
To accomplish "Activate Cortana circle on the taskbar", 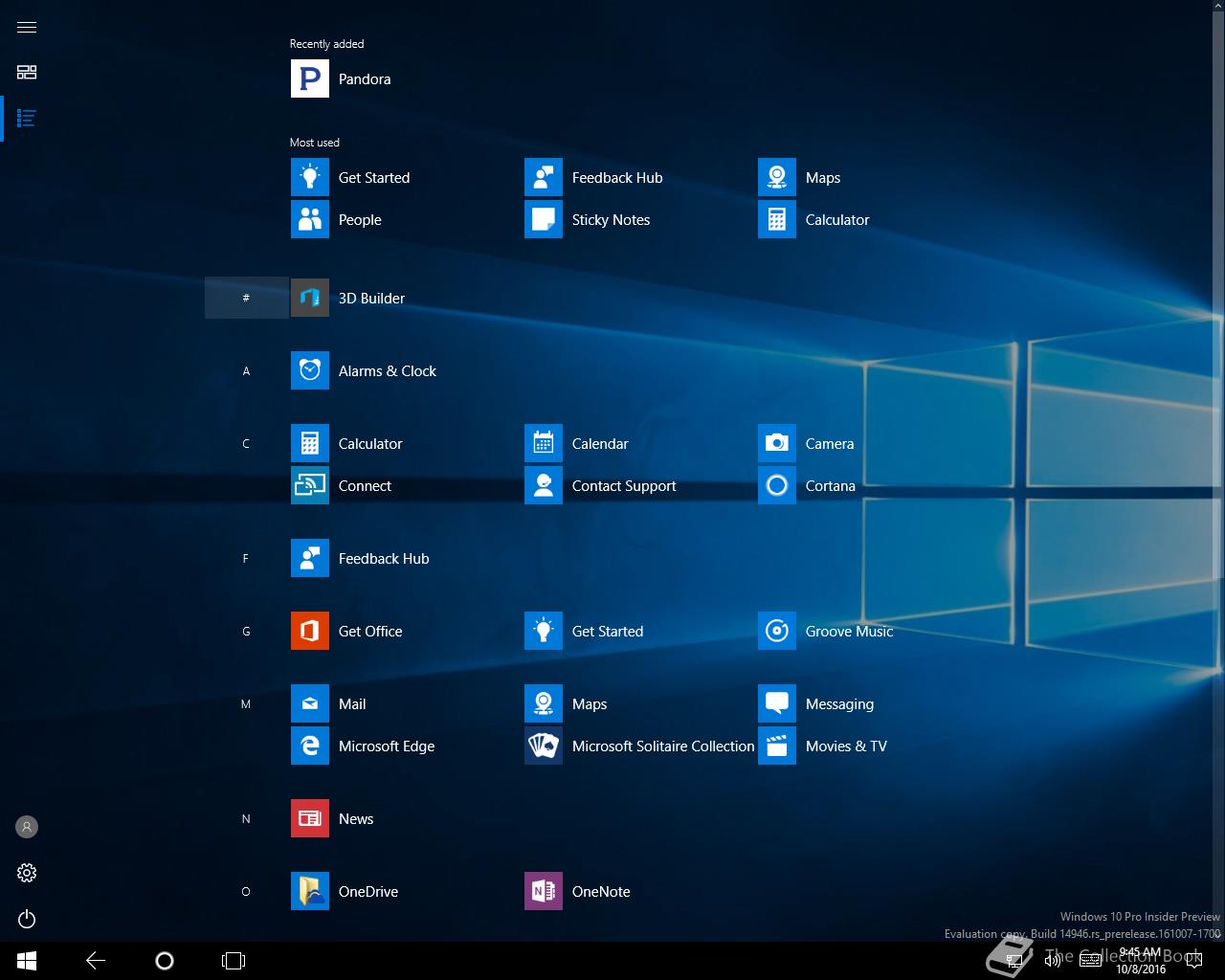I will (165, 961).
